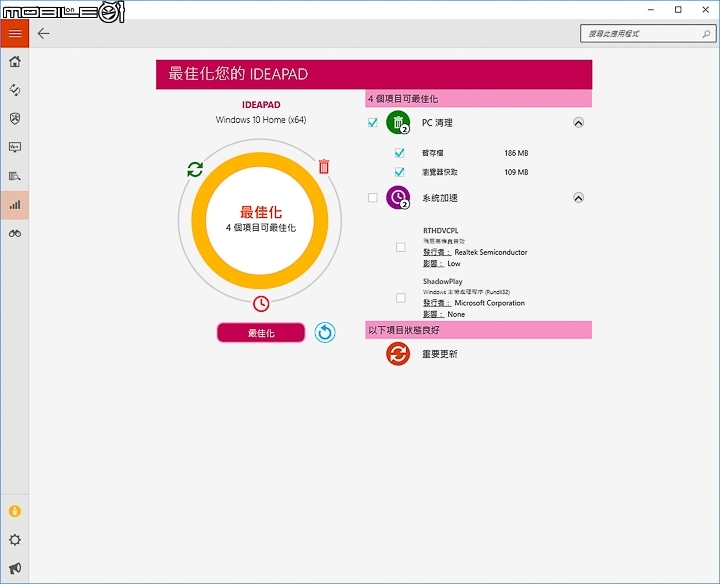The image size is (720, 584).
Task: Open the hamburger menu
Action: (x=15, y=34)
